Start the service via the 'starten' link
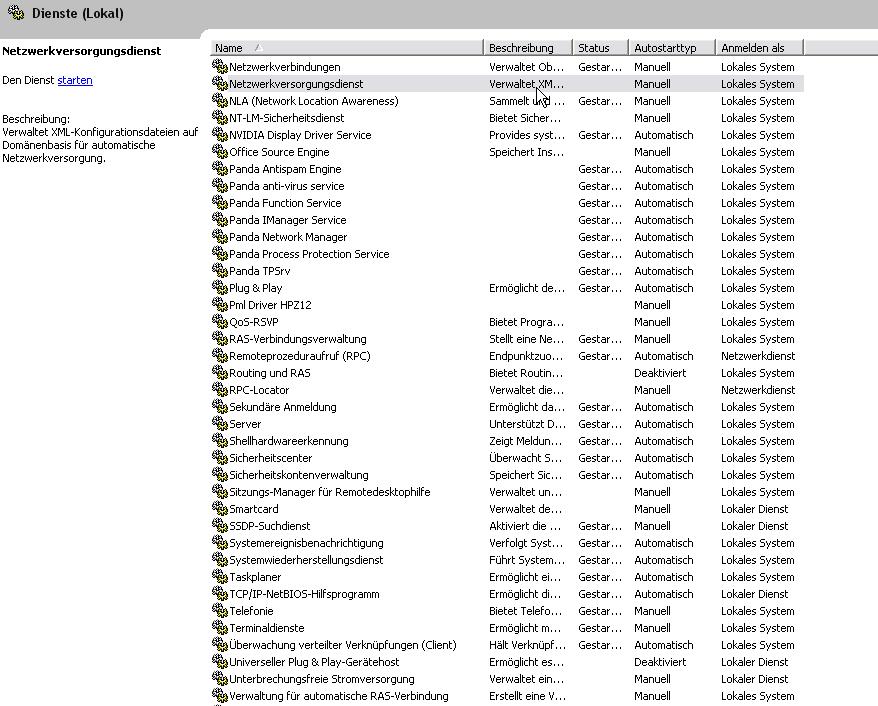This screenshot has width=878, height=706. [75, 80]
